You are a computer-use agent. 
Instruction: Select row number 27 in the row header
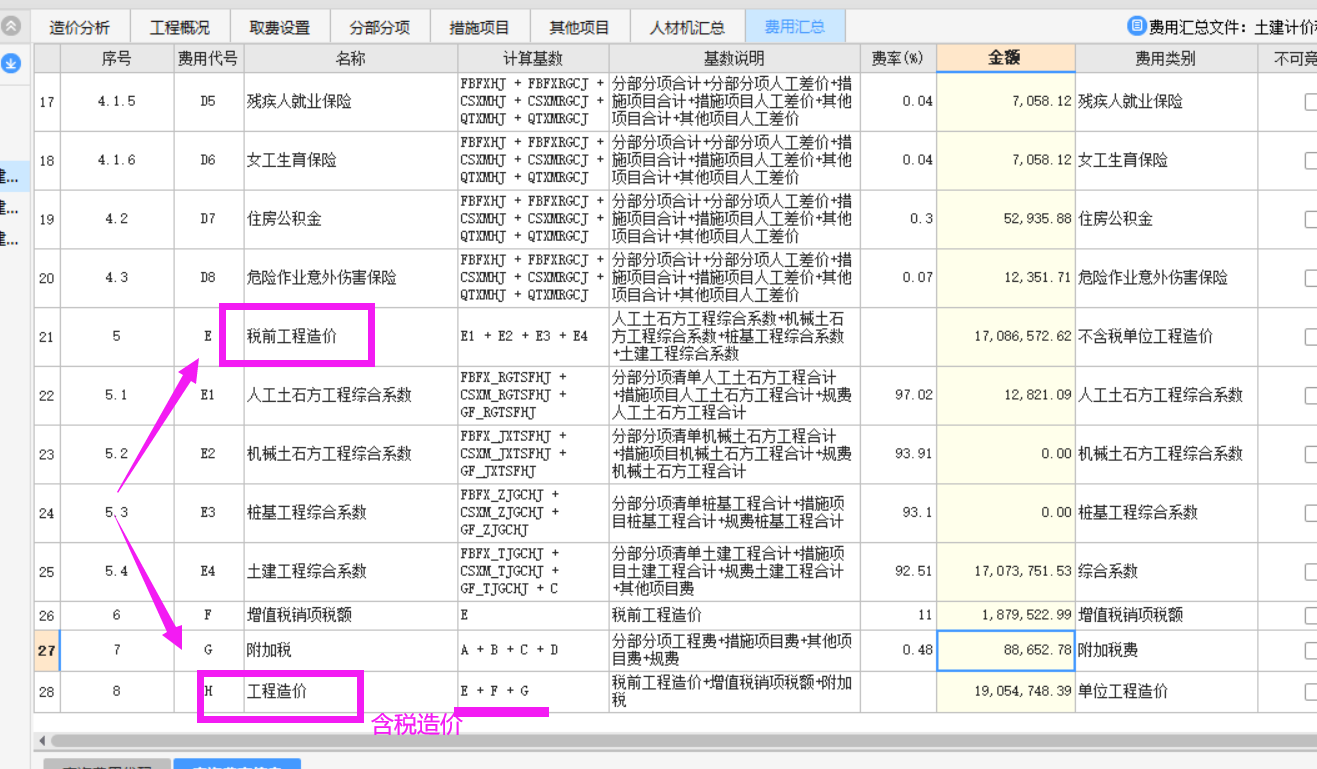pyautogui.click(x=47, y=650)
